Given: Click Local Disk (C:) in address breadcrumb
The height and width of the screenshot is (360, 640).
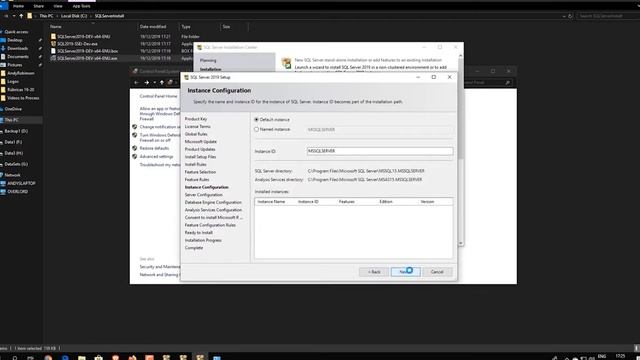Looking at the screenshot, I should (x=74, y=16).
